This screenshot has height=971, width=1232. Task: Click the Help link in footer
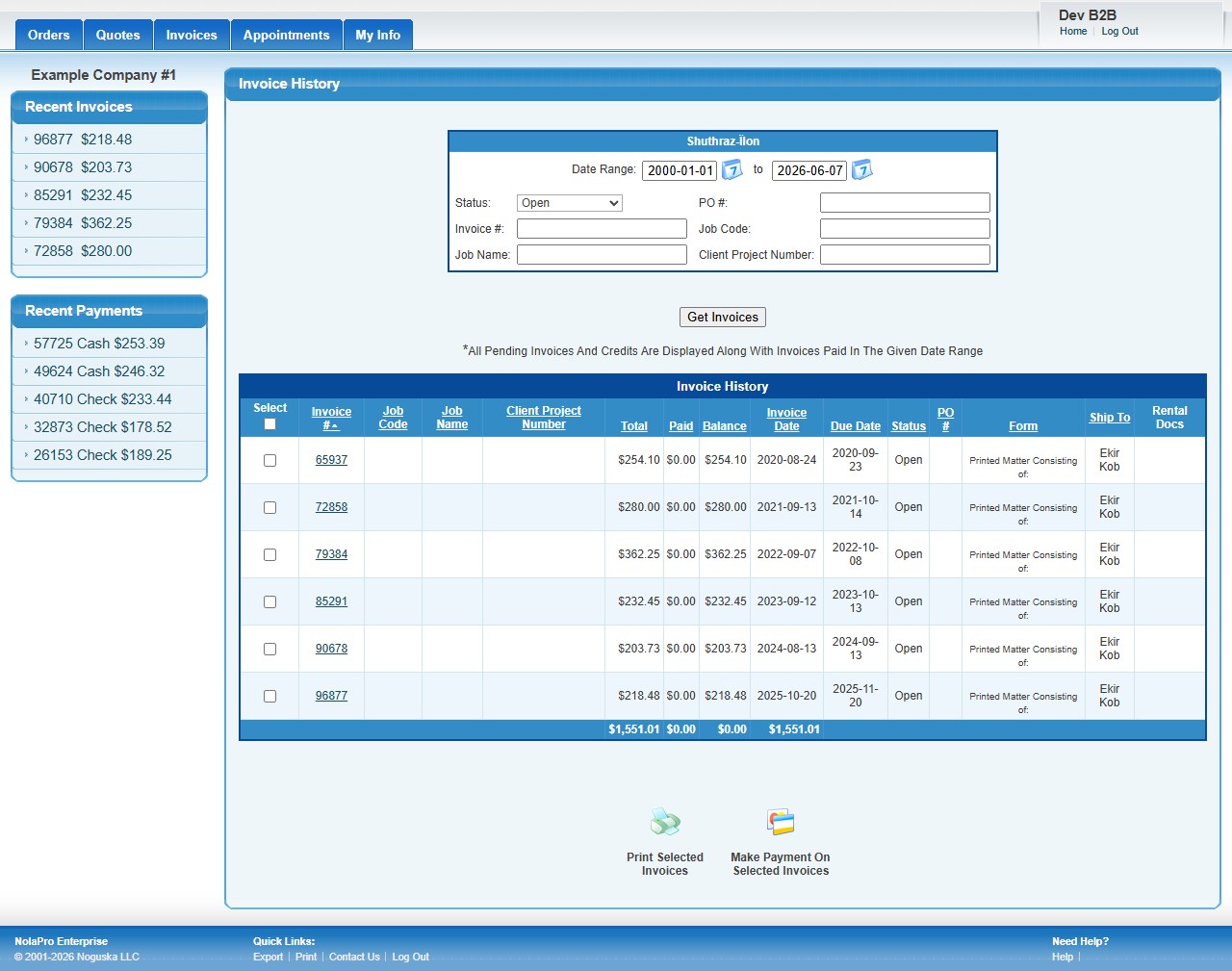click(1063, 957)
